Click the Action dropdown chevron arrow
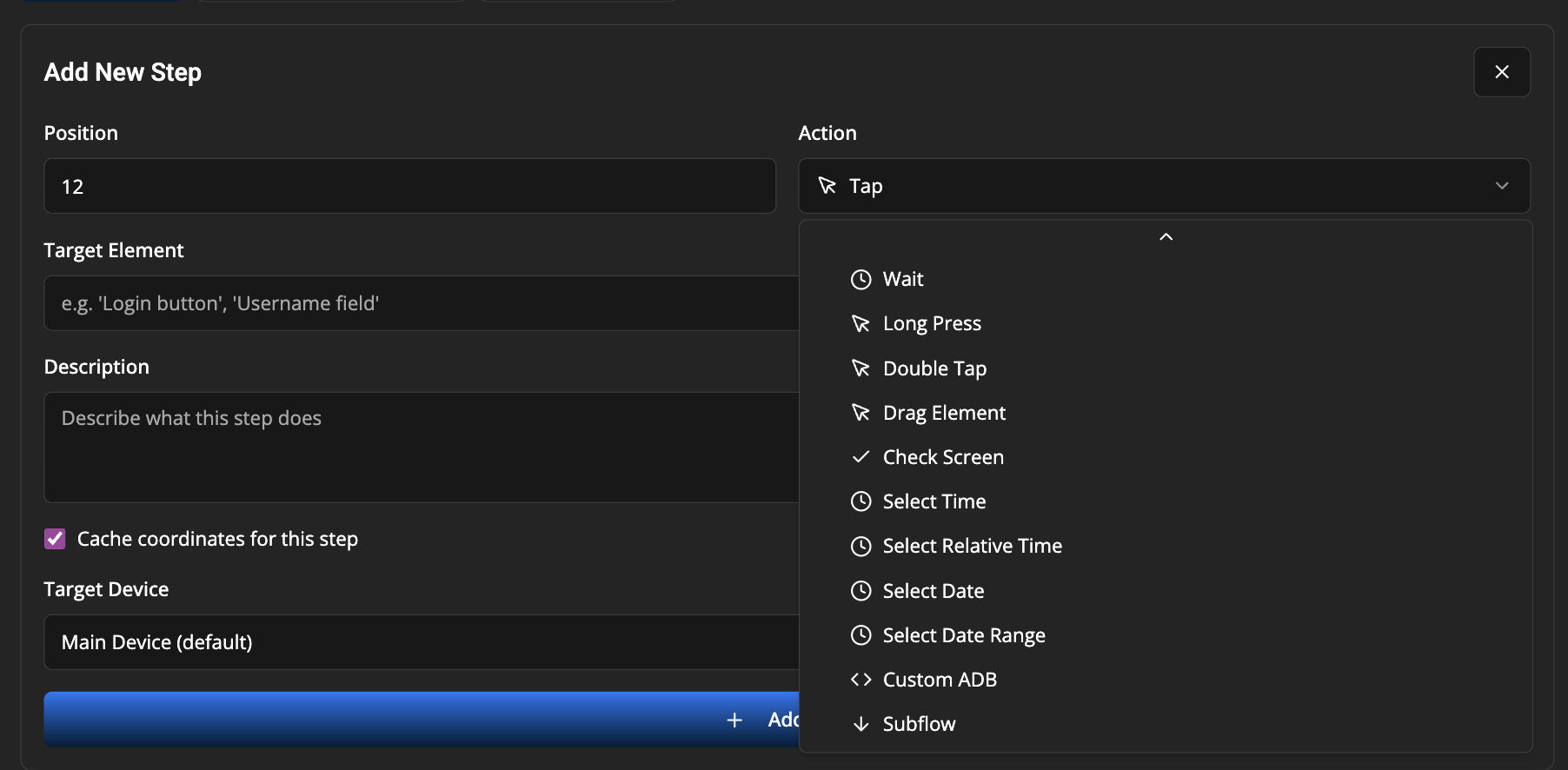 point(1501,186)
